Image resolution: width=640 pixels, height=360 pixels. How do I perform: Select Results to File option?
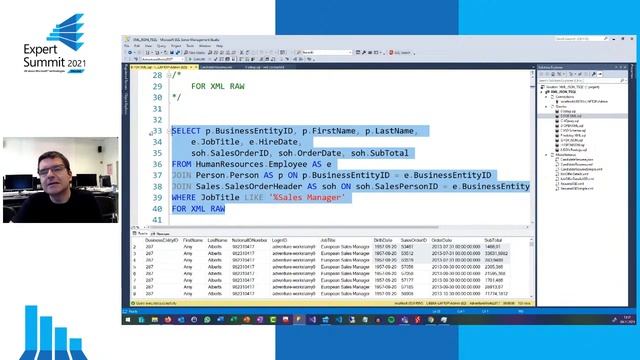pyautogui.click(x=272, y=59)
